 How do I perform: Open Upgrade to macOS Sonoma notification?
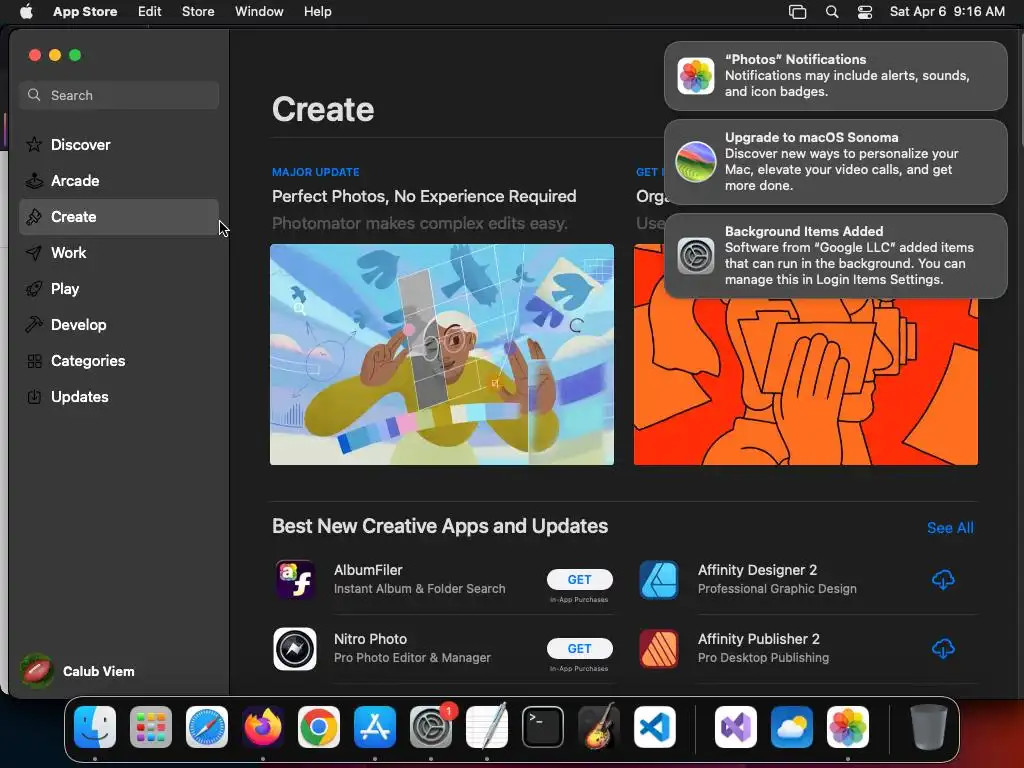(836, 162)
